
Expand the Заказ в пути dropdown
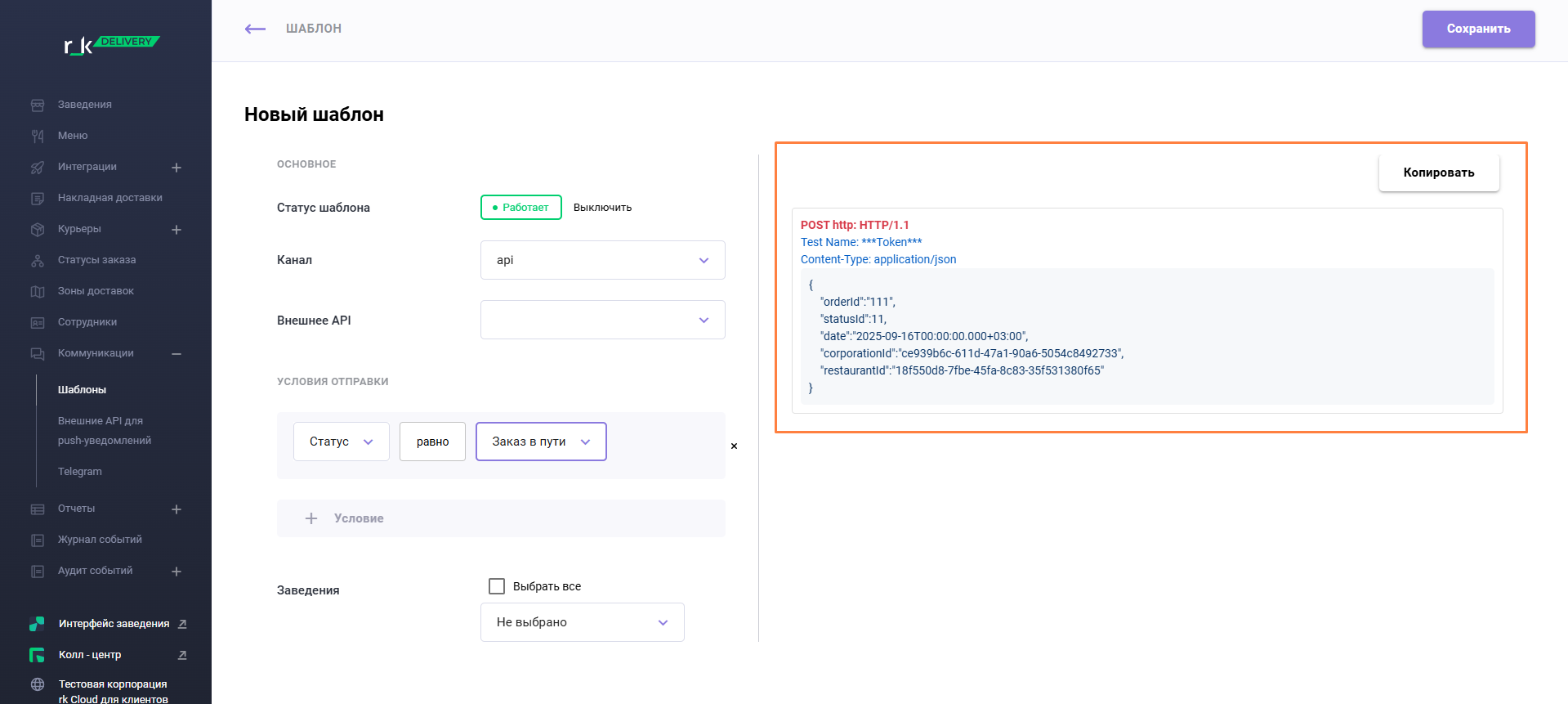click(x=541, y=442)
